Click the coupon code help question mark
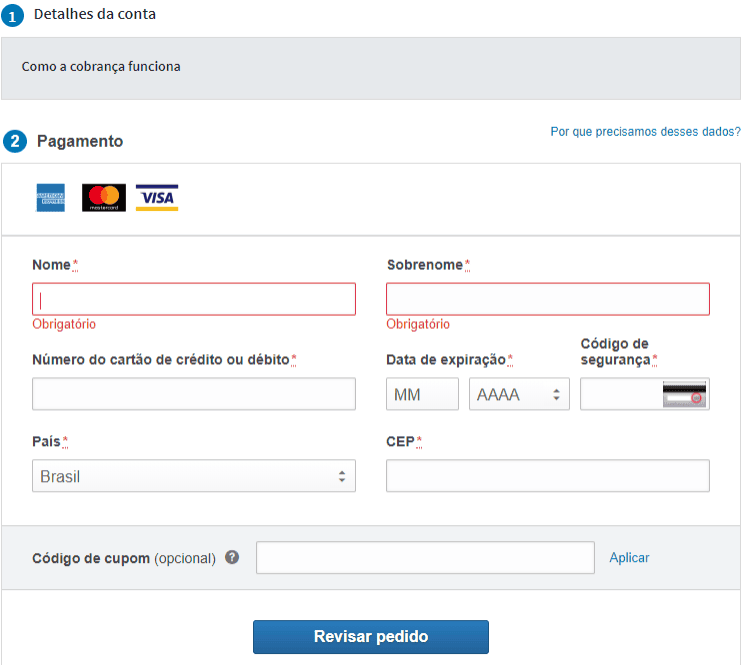The height and width of the screenshot is (670, 741). [232, 558]
